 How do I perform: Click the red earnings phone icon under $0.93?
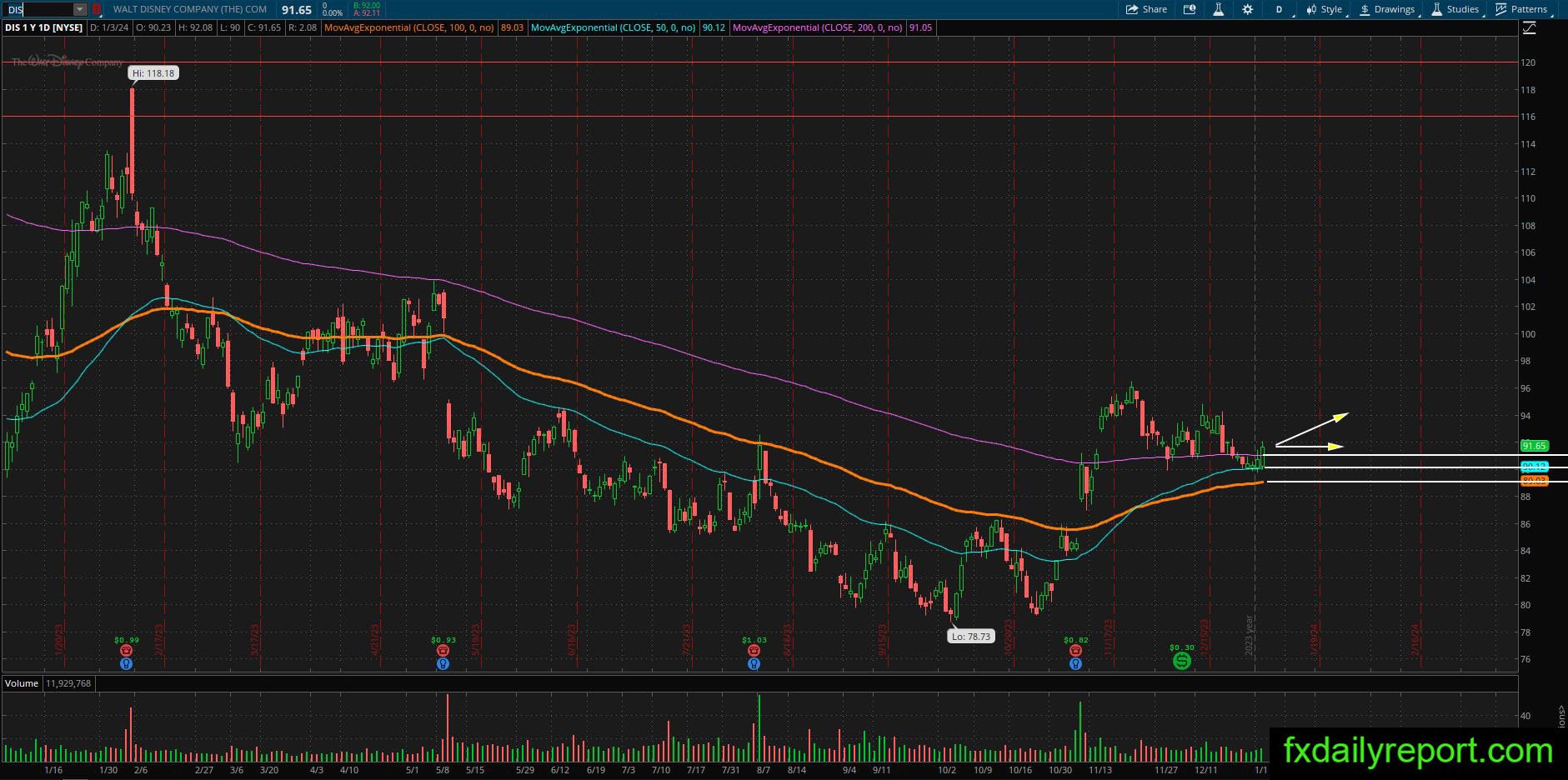click(x=443, y=651)
